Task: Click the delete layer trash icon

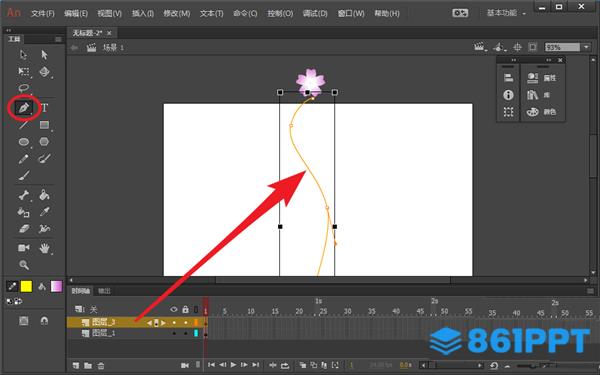Action: (101, 365)
